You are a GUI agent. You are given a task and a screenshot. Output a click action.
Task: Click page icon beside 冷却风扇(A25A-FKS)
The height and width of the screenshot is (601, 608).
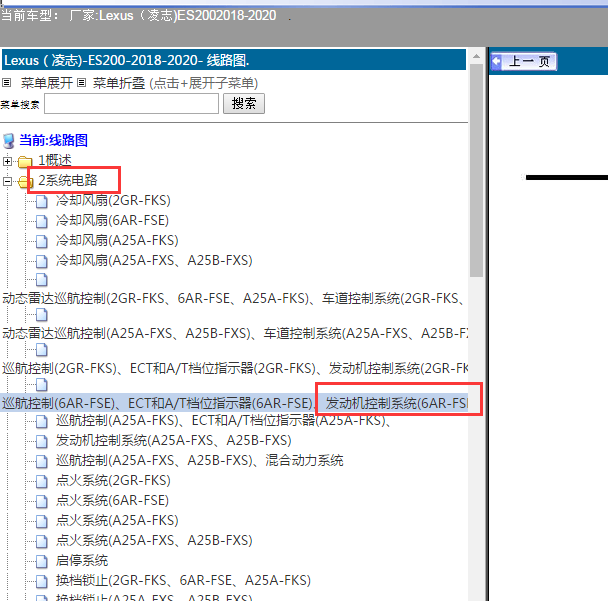41,241
